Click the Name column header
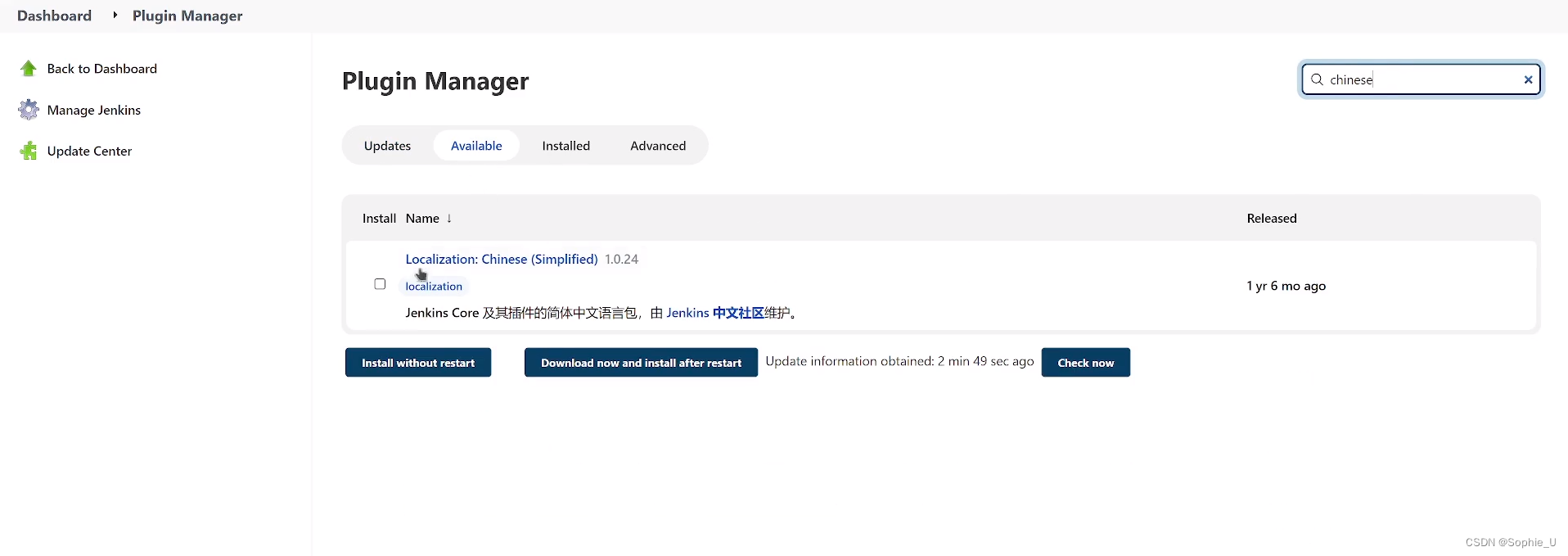The width and height of the screenshot is (1568, 556). (422, 218)
